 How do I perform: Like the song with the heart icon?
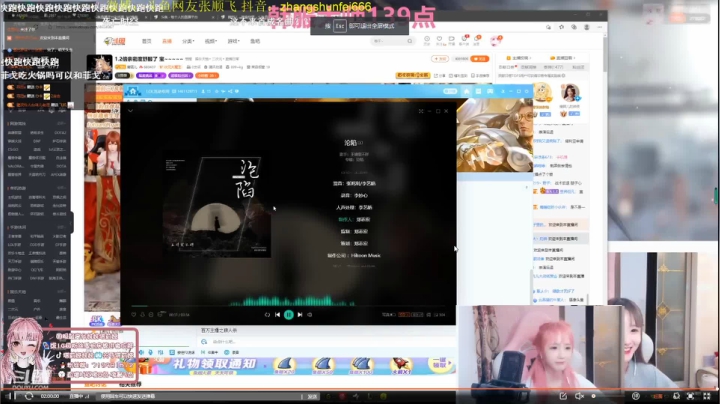(x=134, y=314)
